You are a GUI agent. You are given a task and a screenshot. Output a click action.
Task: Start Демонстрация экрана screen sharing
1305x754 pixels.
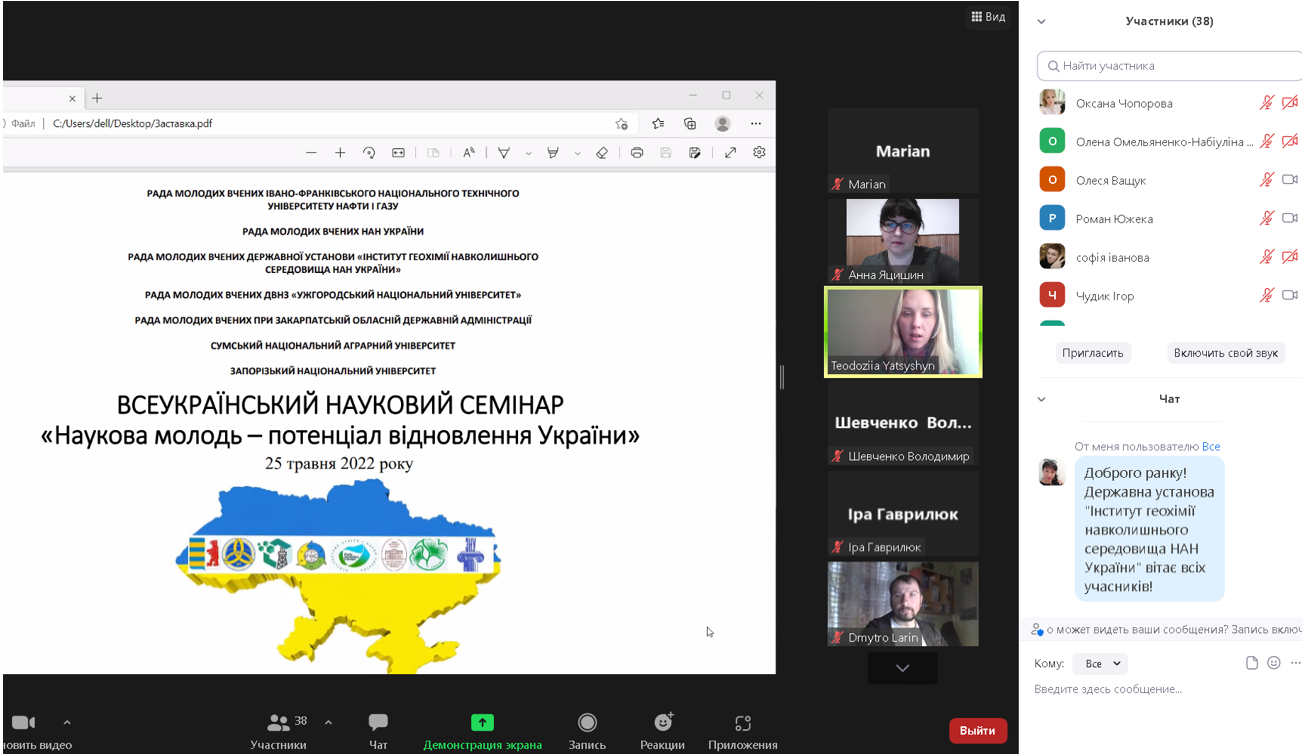pos(482,729)
